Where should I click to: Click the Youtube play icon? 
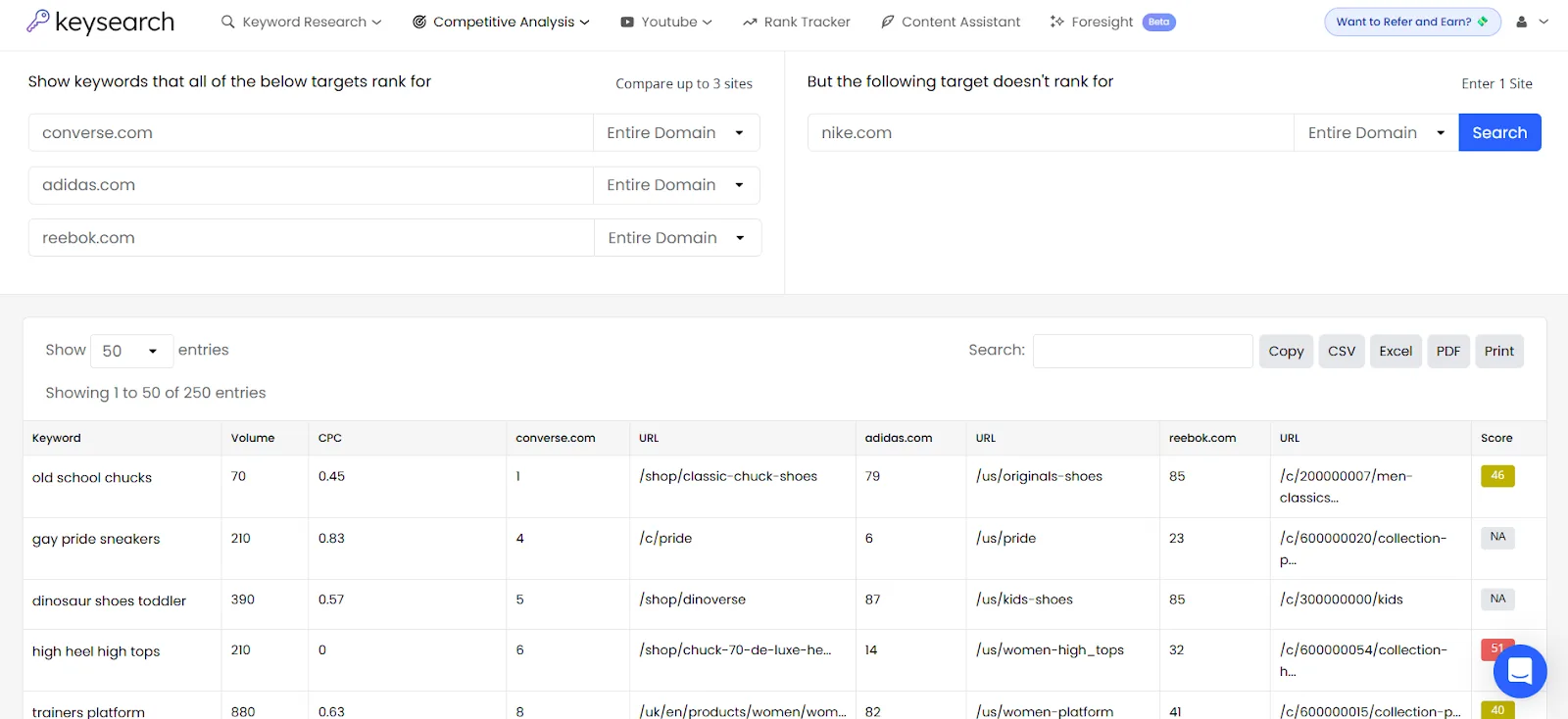click(x=627, y=22)
